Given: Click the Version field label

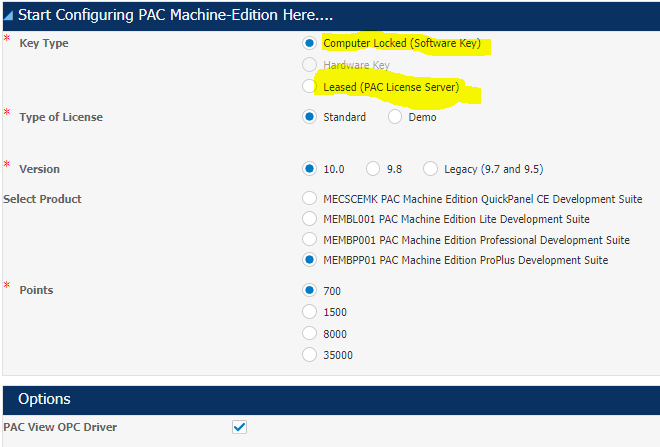Looking at the screenshot, I should tap(40, 169).
